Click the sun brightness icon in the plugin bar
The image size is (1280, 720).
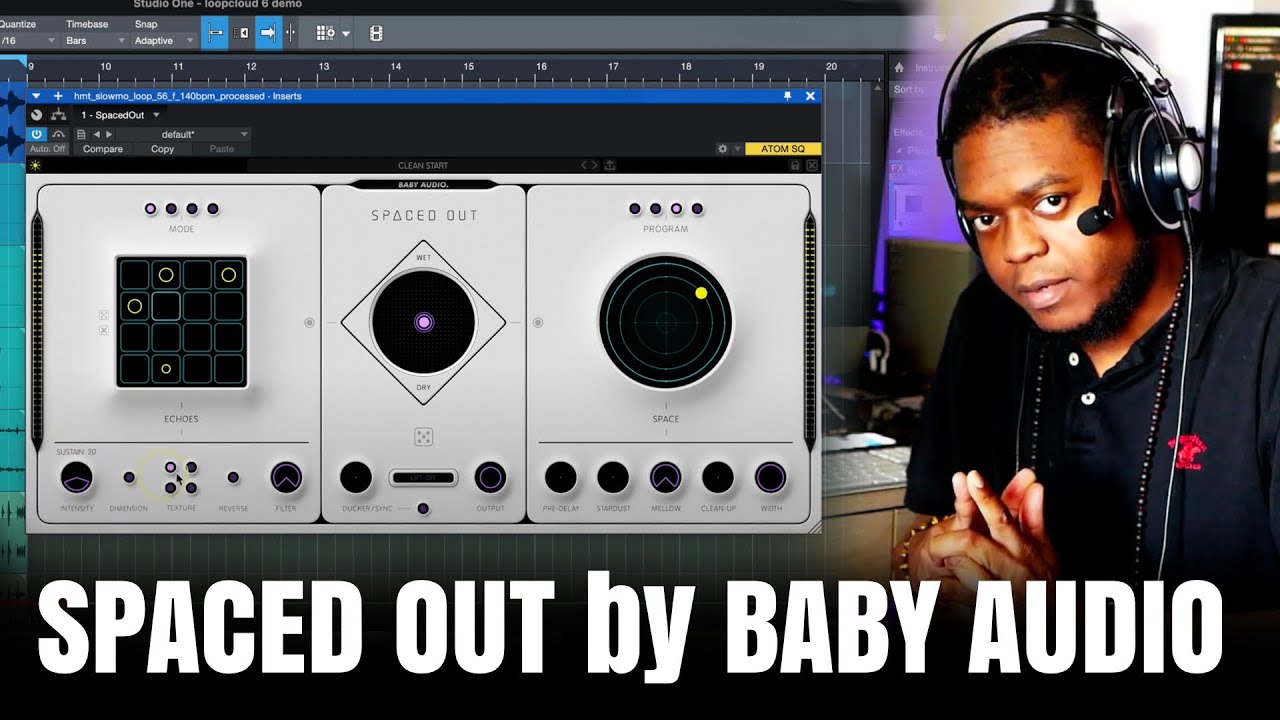click(35, 165)
